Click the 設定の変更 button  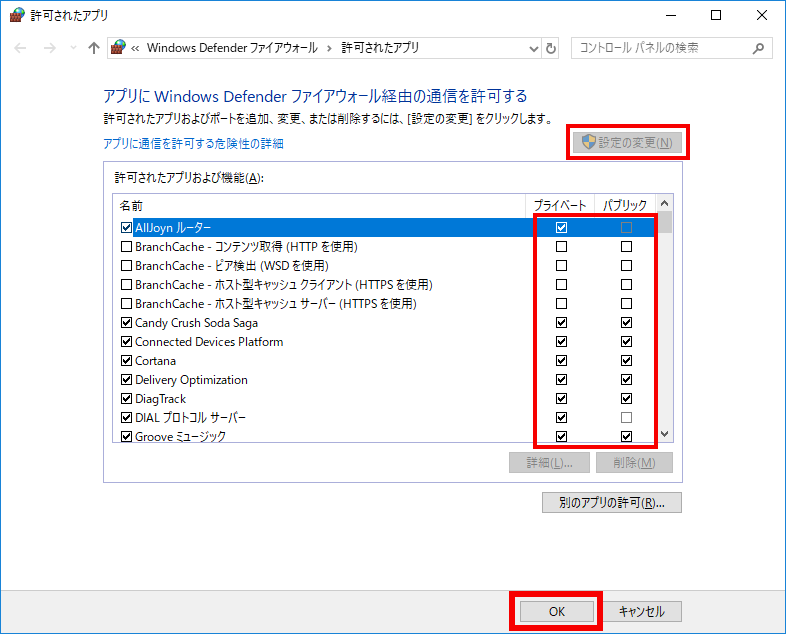pyautogui.click(x=628, y=142)
